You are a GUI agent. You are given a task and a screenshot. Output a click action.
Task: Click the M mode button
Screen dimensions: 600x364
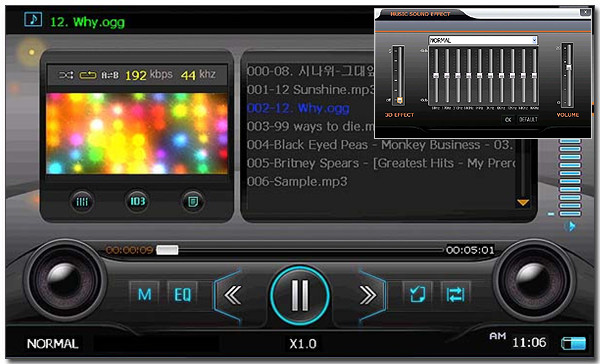click(144, 294)
